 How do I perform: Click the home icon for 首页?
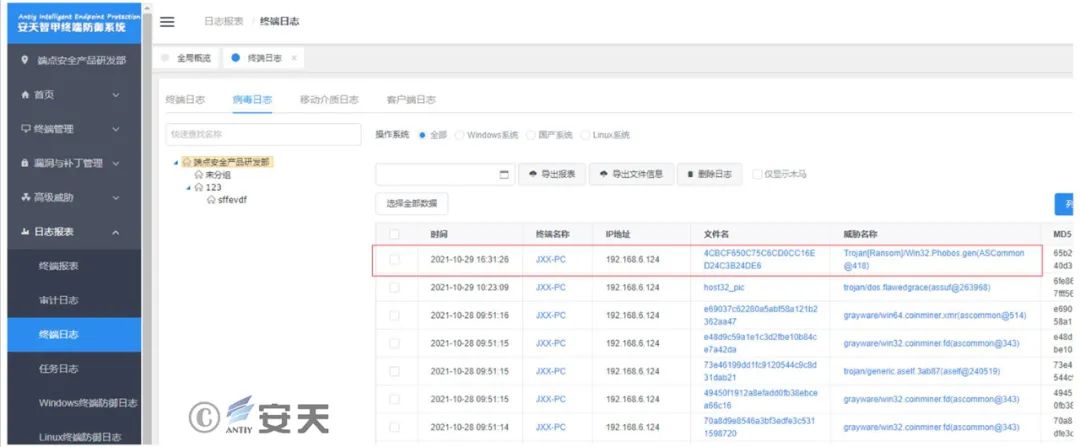[25, 94]
